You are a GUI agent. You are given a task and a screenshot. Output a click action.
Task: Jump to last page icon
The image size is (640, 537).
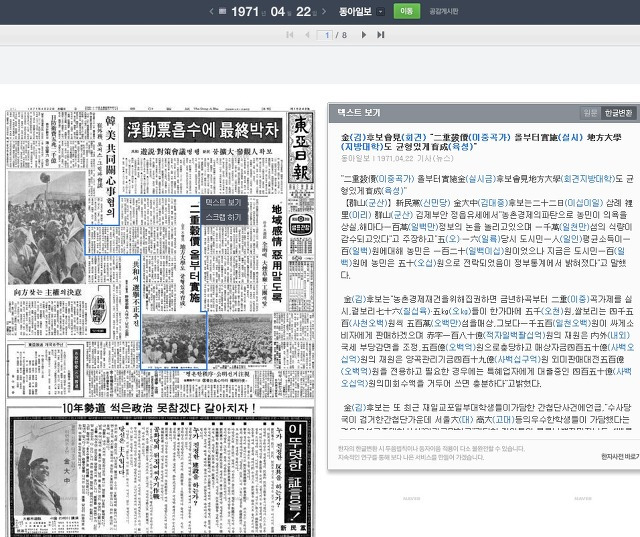click(x=381, y=35)
